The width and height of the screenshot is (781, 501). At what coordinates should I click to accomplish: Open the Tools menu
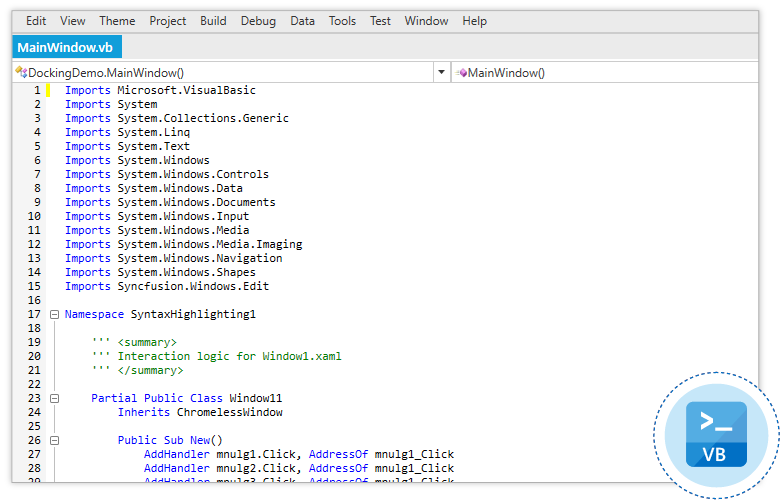(x=342, y=21)
